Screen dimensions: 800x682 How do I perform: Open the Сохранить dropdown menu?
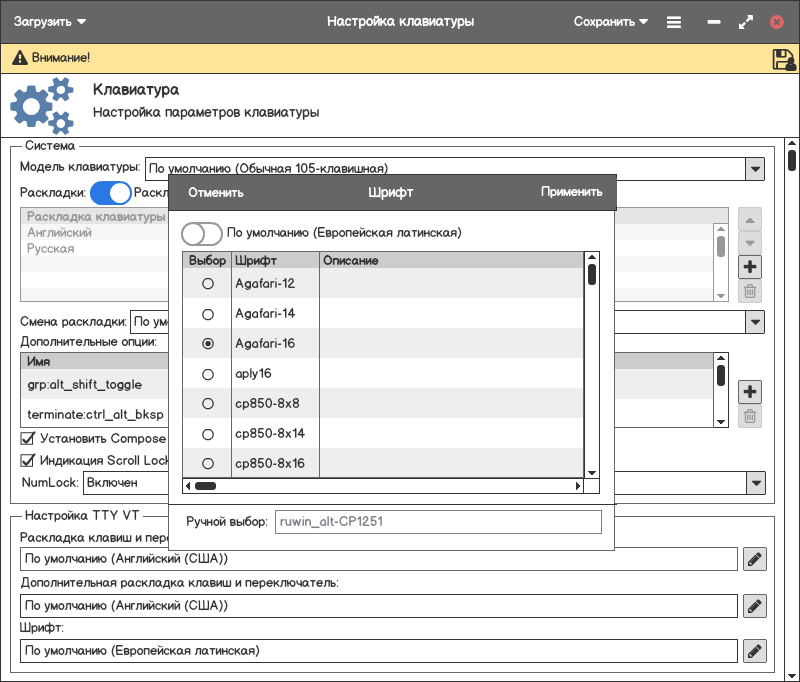(610, 21)
